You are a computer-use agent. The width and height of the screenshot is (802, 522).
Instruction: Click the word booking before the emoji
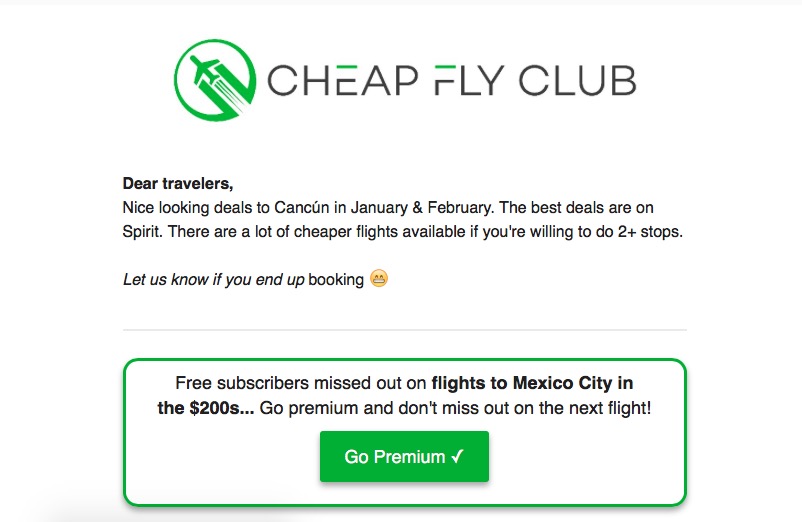click(336, 280)
